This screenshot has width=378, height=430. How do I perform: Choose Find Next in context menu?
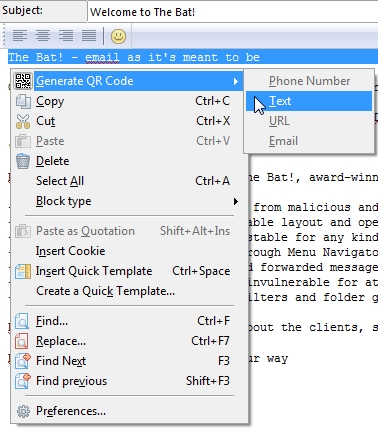coord(129,361)
